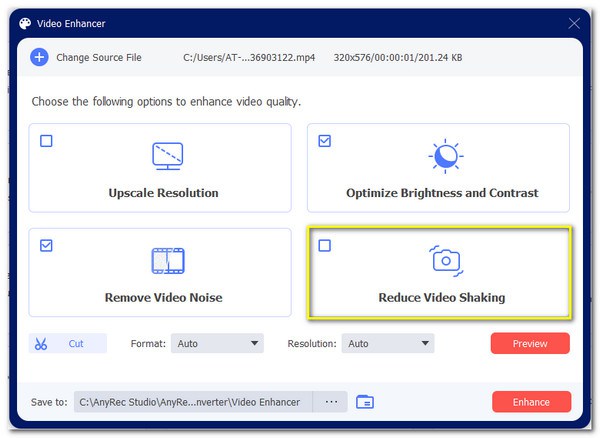Open the Resolution dropdown
The height and width of the screenshot is (438, 600).
pos(388,343)
